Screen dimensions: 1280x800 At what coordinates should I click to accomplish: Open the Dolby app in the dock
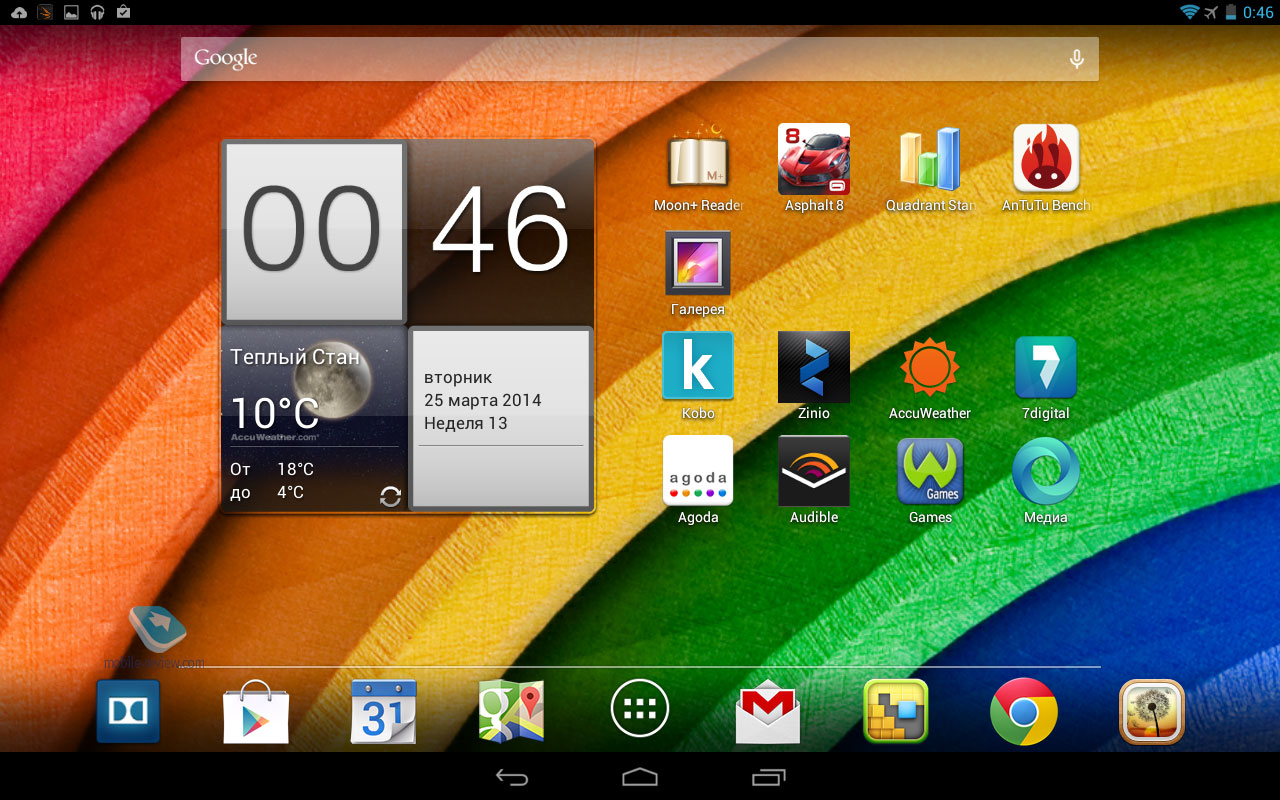[128, 711]
